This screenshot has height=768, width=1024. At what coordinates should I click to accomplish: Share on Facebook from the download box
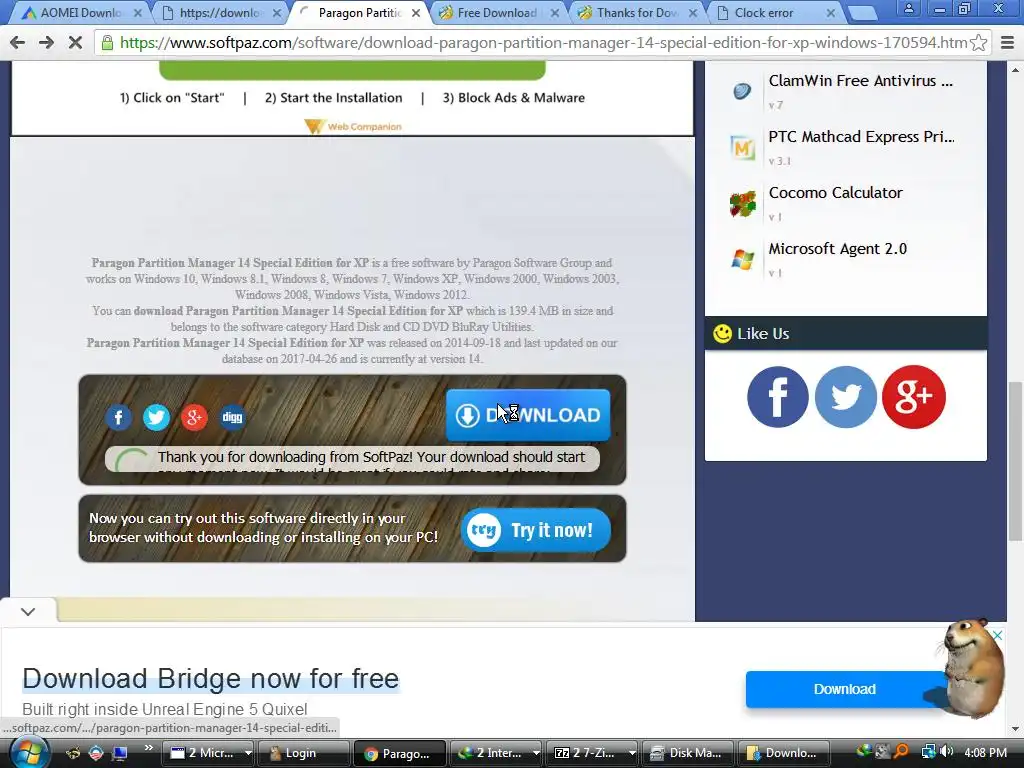click(x=118, y=417)
